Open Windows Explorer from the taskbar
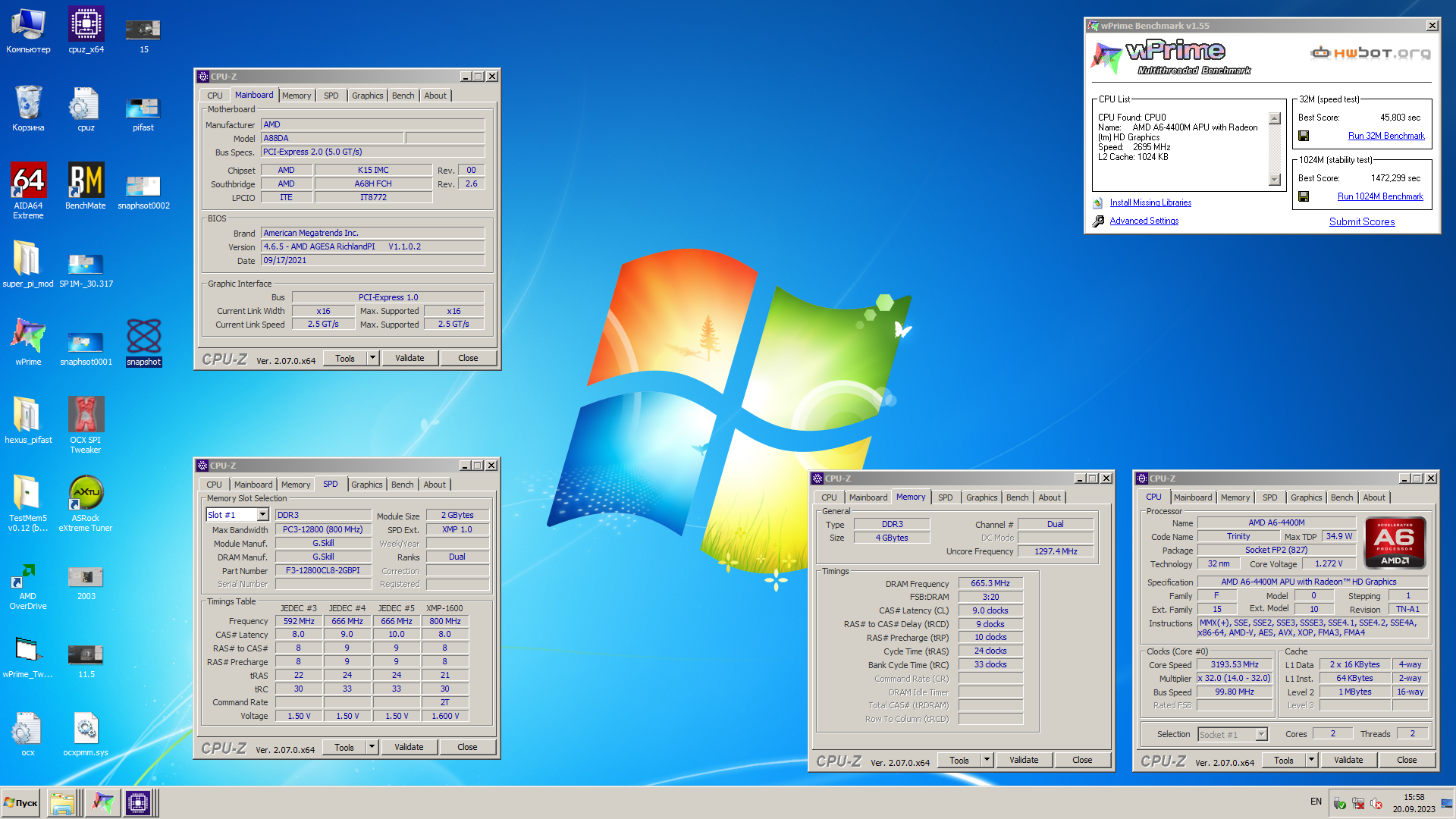This screenshot has height=819, width=1456. point(62,803)
